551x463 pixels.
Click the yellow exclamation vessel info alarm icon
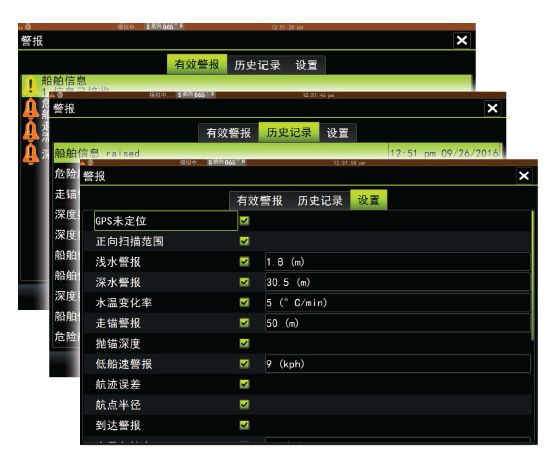tap(31, 86)
